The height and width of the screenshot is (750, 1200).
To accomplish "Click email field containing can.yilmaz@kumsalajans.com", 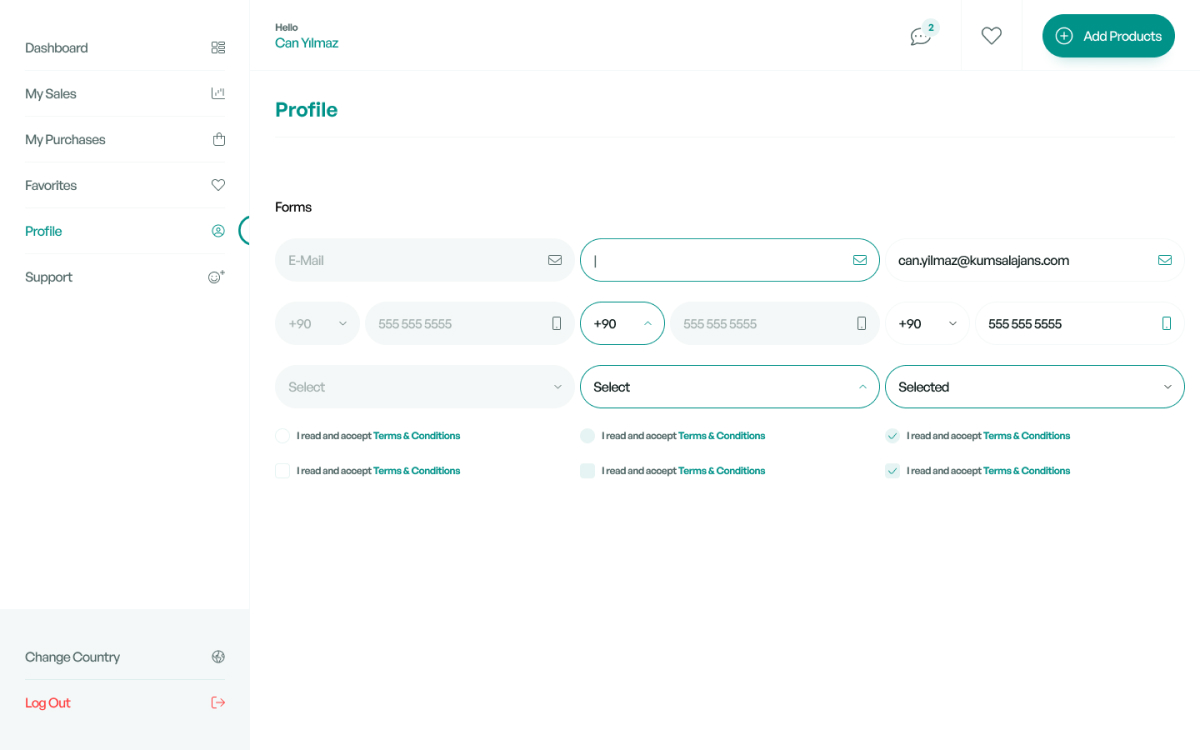I will [x=1035, y=260].
